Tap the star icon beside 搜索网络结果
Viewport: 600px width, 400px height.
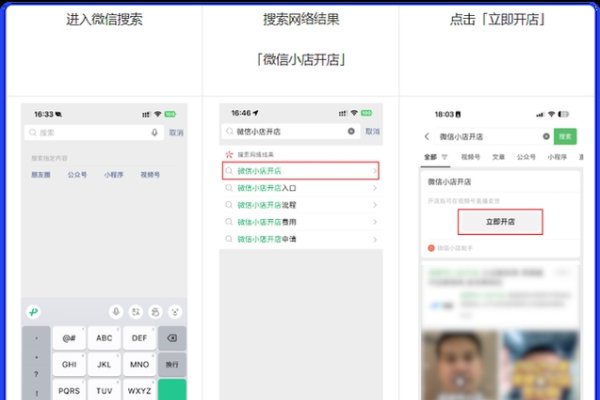229,154
